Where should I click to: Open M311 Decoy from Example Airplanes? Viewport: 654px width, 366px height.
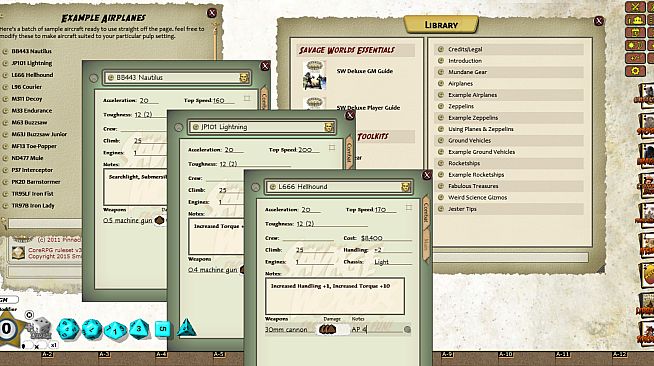click(x=27, y=99)
